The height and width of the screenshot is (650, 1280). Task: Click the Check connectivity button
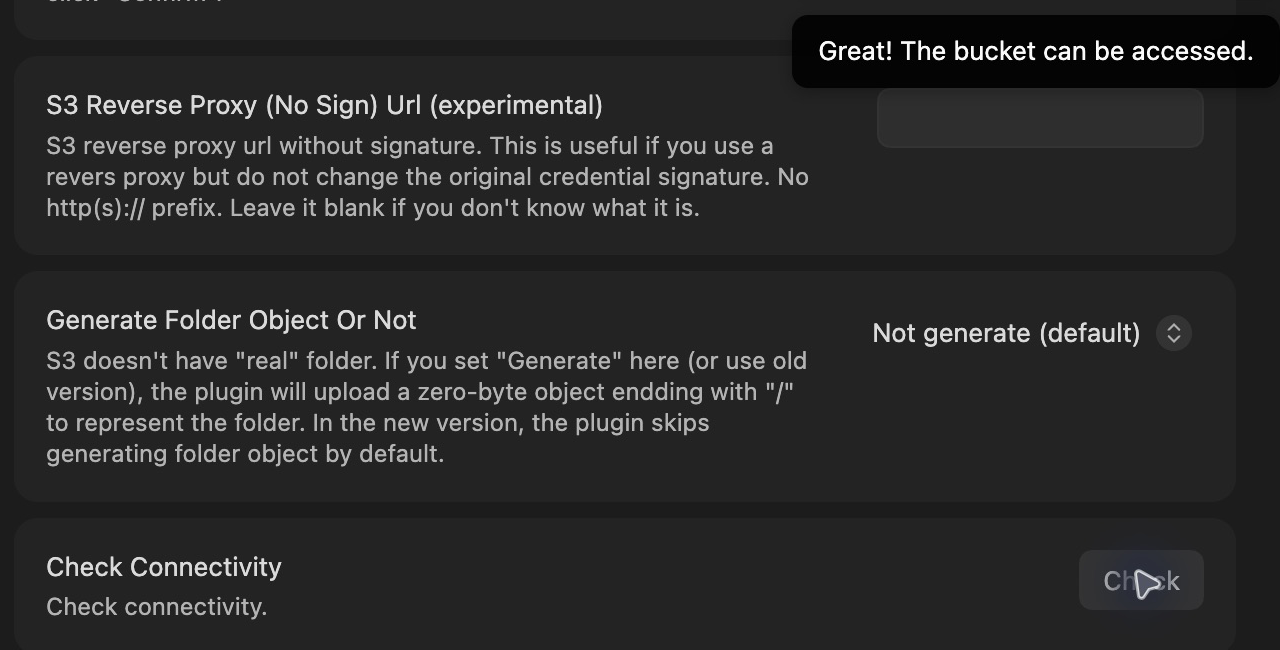1141,580
